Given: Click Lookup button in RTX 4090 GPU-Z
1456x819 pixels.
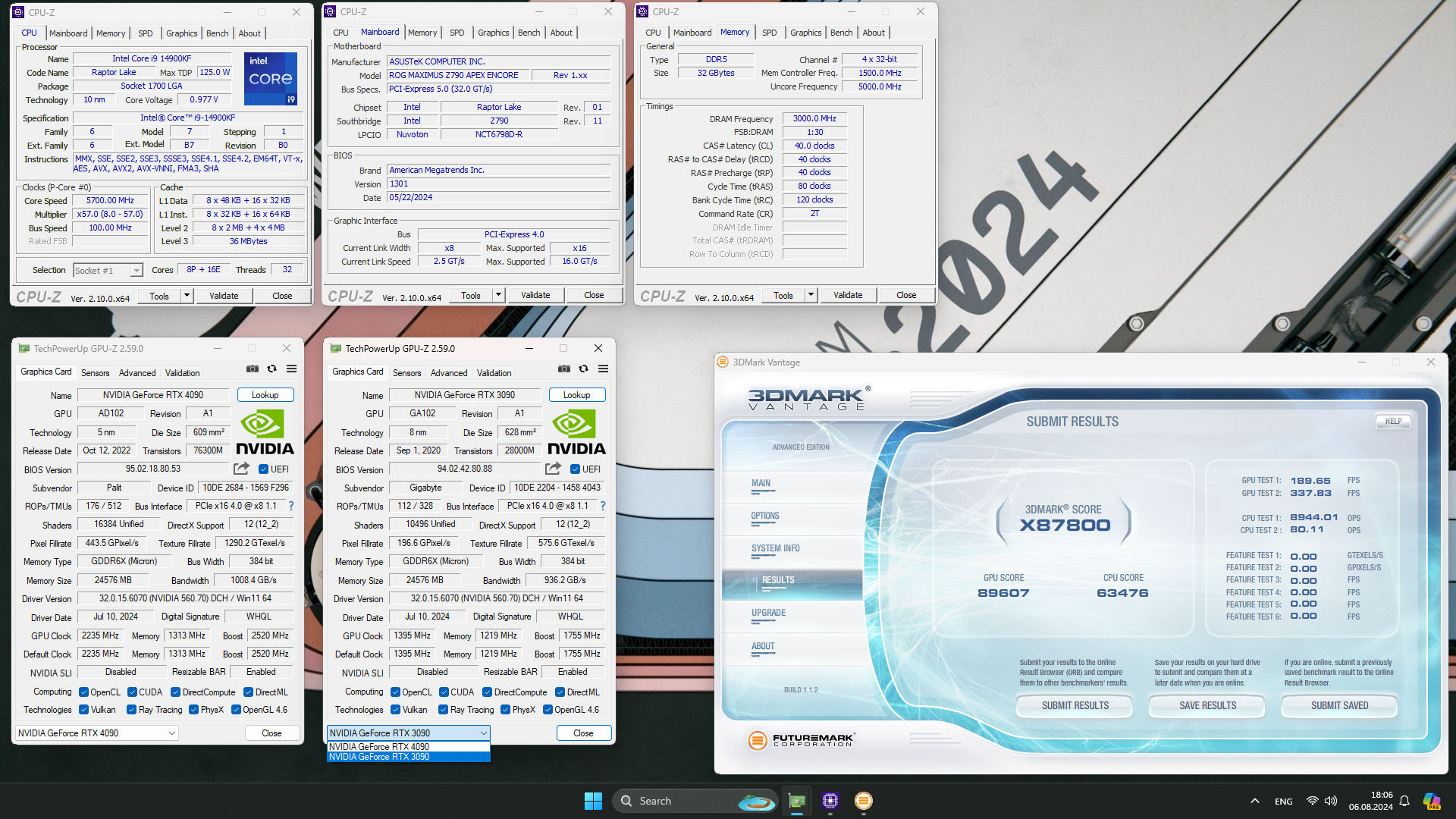Looking at the screenshot, I should (265, 395).
